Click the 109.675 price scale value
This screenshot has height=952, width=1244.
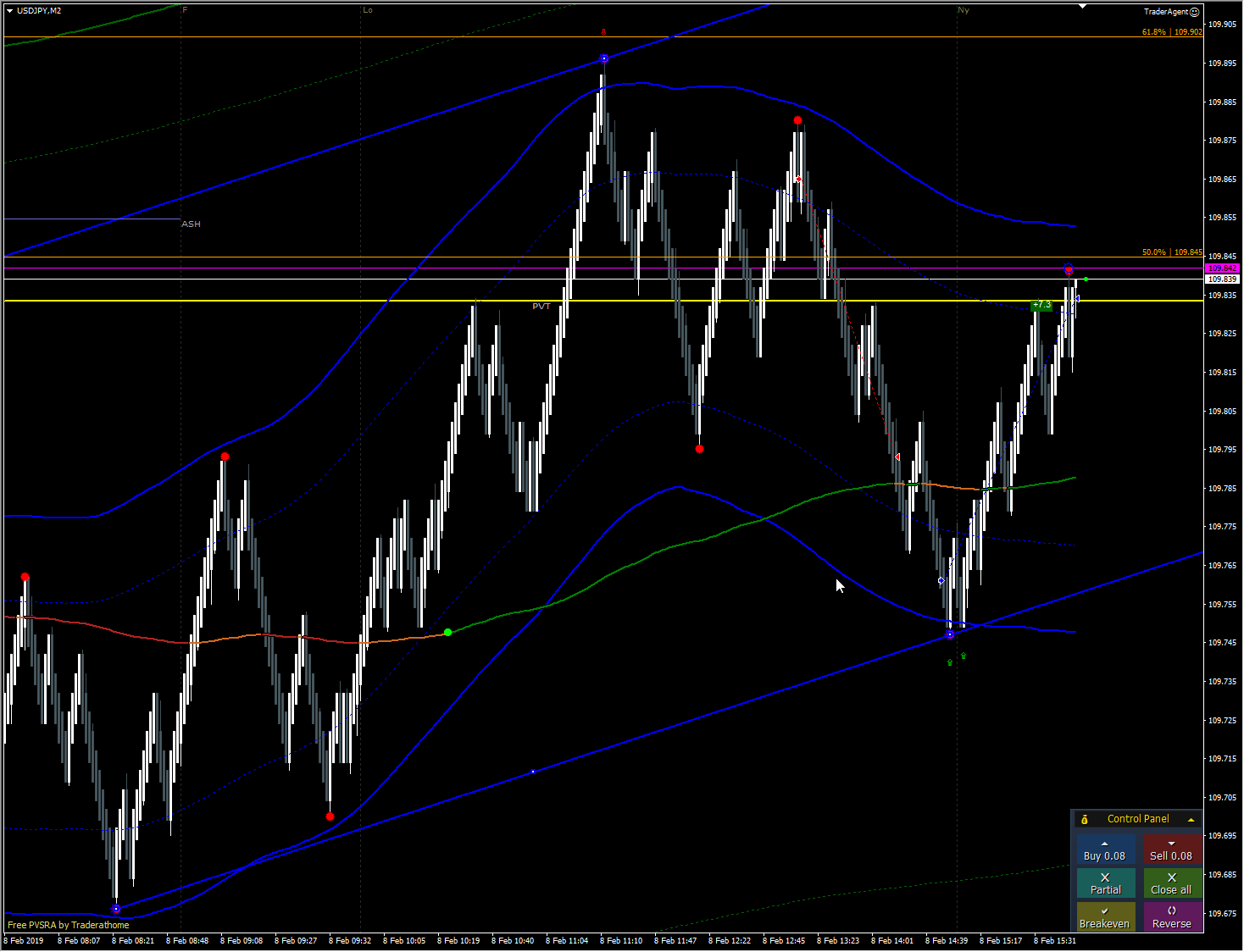coord(1222,913)
